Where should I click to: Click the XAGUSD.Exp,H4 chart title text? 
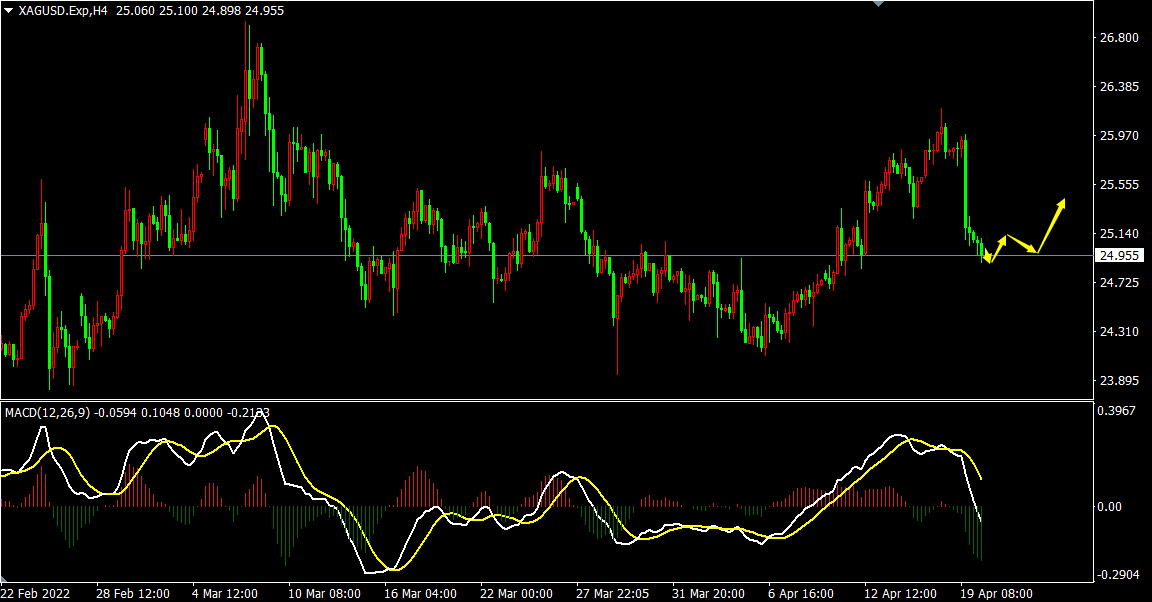[x=63, y=9]
